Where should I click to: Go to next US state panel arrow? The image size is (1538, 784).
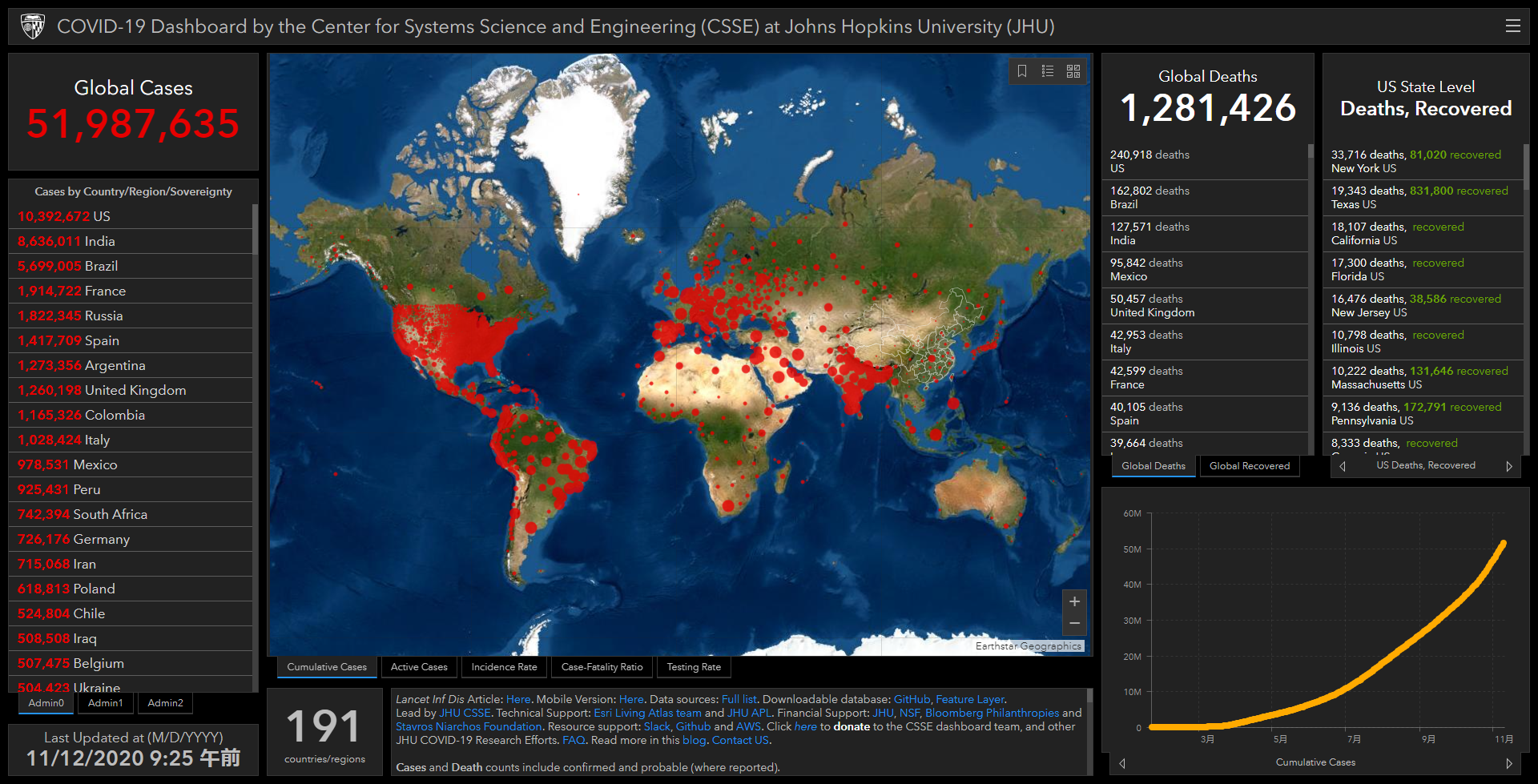1508,466
